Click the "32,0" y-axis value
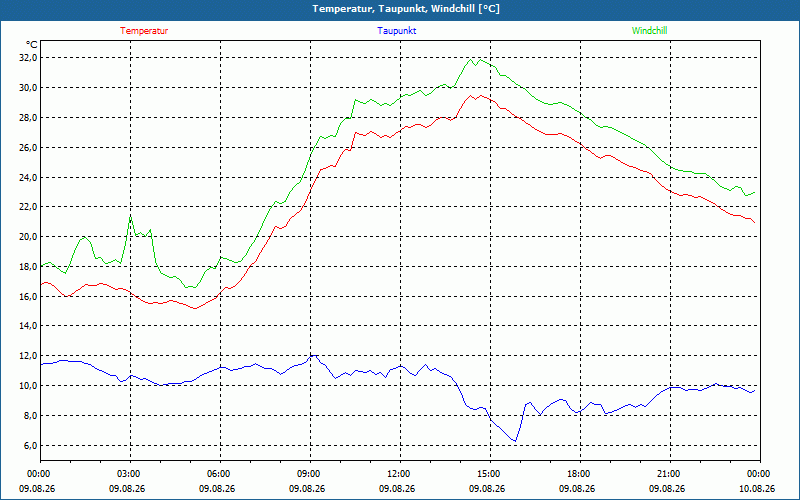The height and width of the screenshot is (500, 800). point(29,58)
